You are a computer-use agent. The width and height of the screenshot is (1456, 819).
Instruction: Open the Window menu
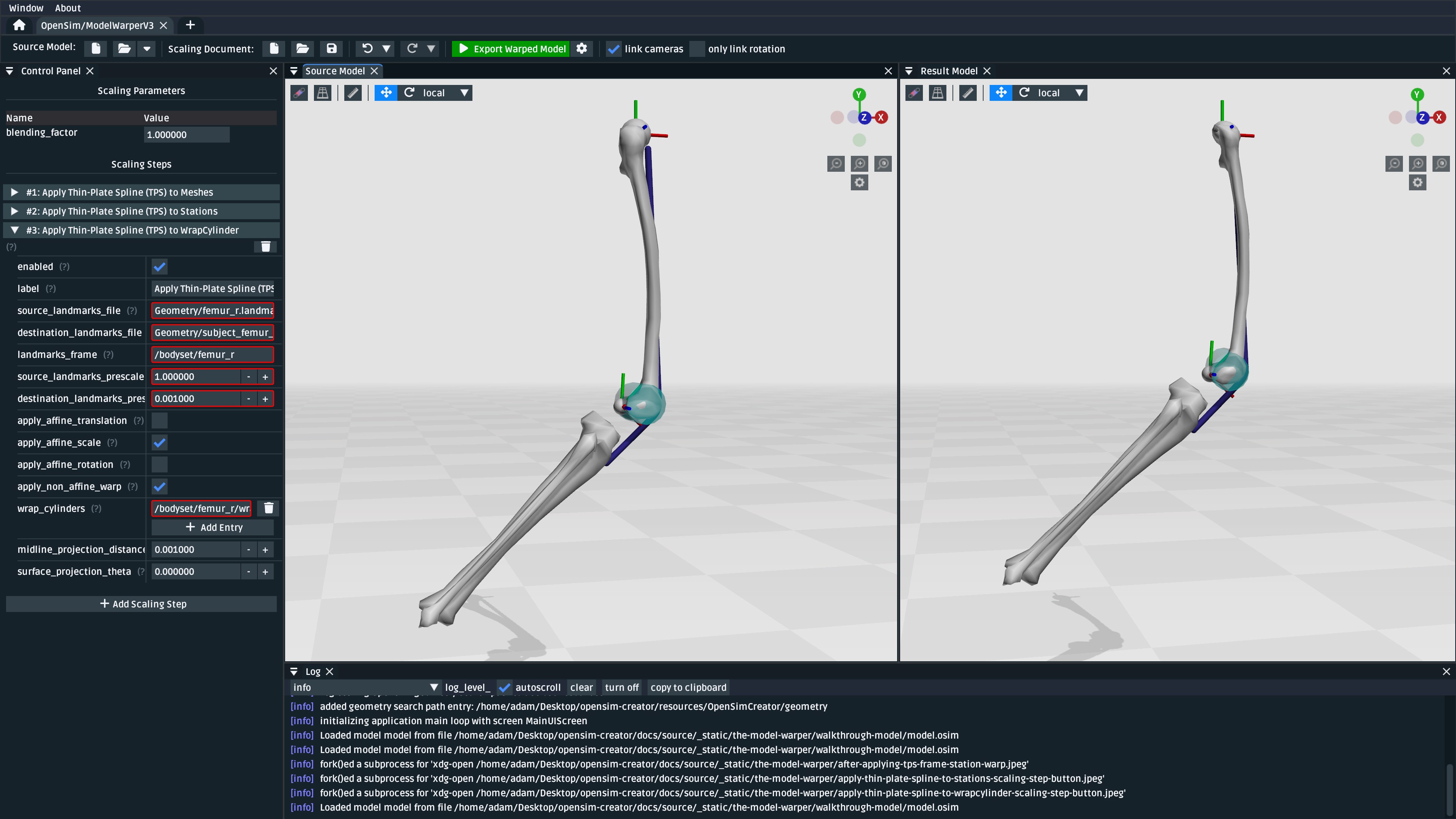click(26, 8)
